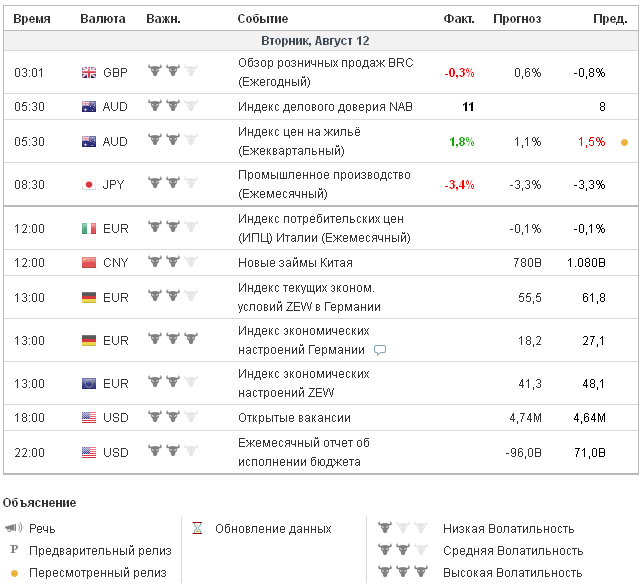The width and height of the screenshot is (643, 586).
Task: Click the comment bubble icon near настроений Германии
Action: click(380, 350)
